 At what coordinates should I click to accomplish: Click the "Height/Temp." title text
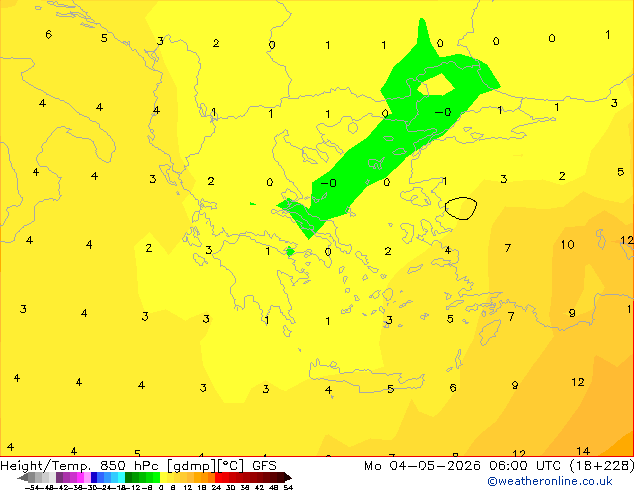(x=45, y=466)
